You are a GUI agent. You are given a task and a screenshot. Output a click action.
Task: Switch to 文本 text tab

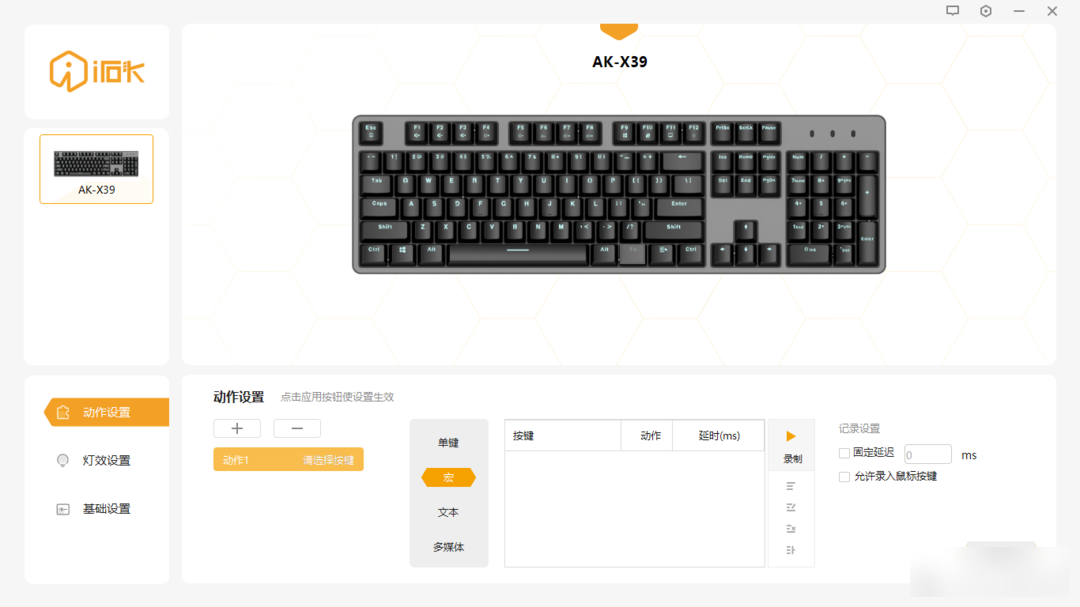pyautogui.click(x=448, y=513)
